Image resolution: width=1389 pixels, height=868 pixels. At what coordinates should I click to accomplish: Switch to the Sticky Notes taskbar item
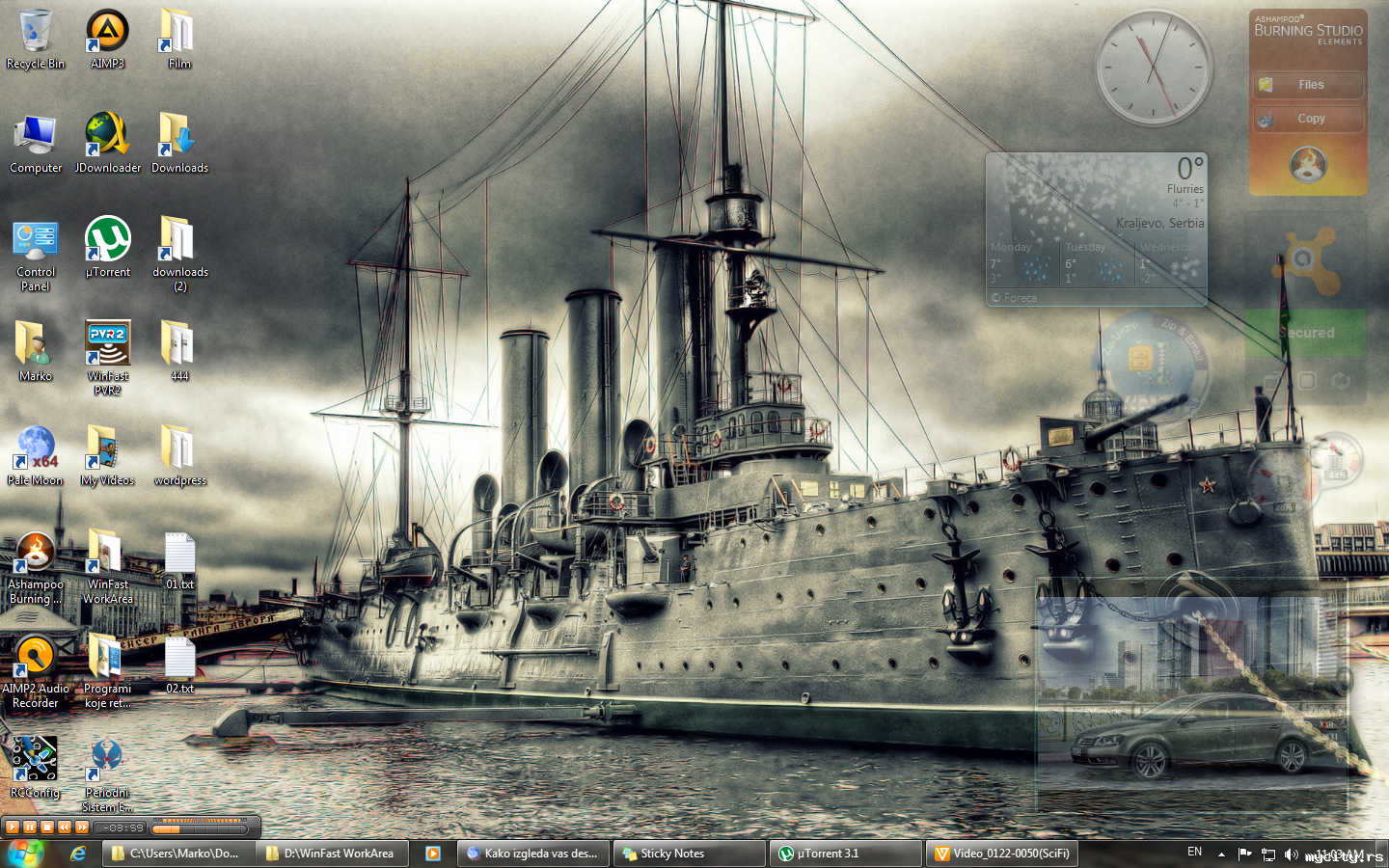689,854
